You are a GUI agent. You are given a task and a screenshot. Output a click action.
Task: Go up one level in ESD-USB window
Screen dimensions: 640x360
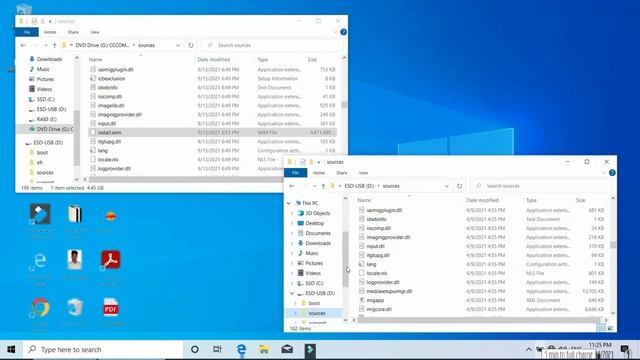[x=323, y=186]
